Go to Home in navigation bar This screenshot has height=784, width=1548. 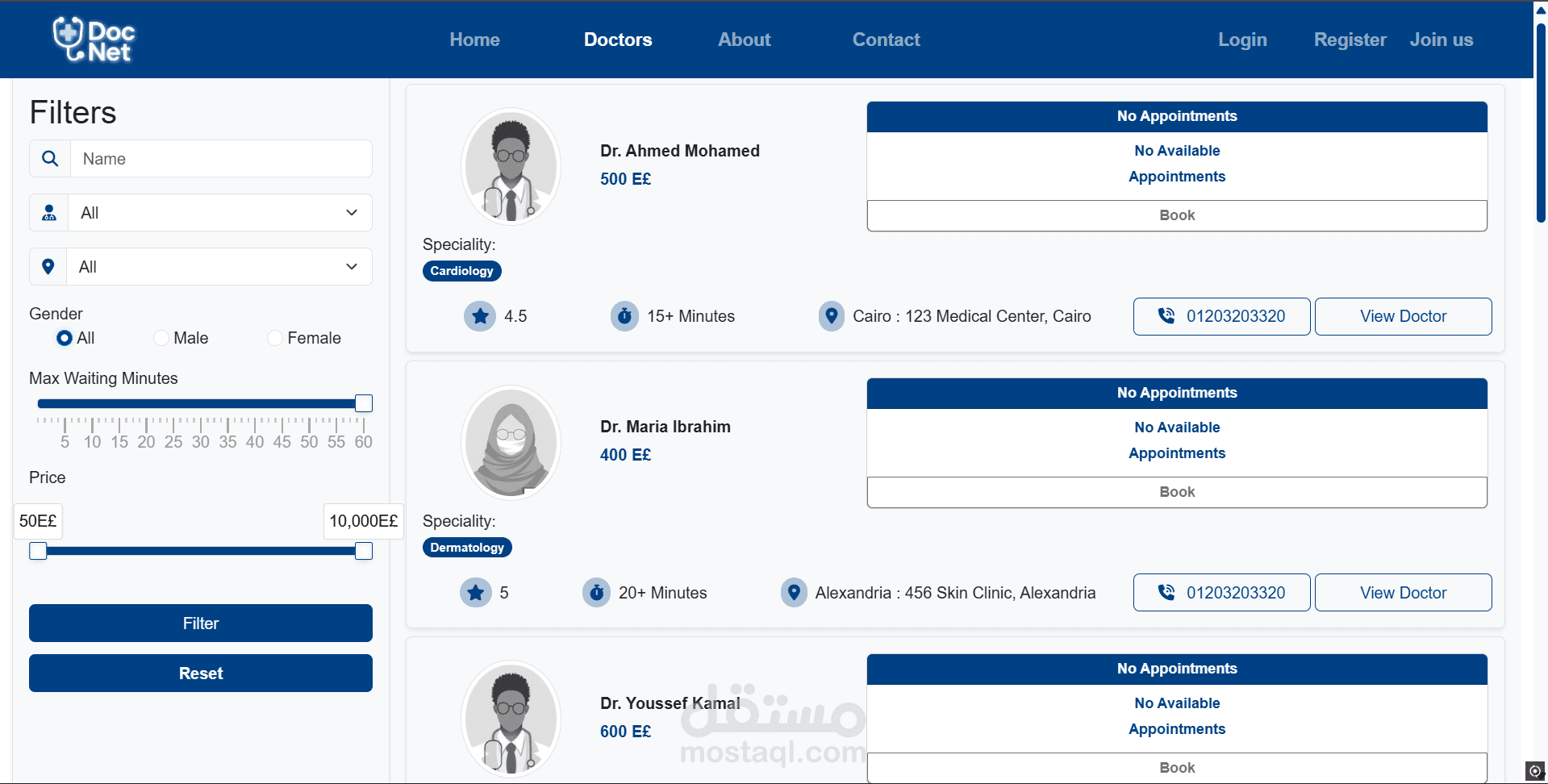(474, 40)
